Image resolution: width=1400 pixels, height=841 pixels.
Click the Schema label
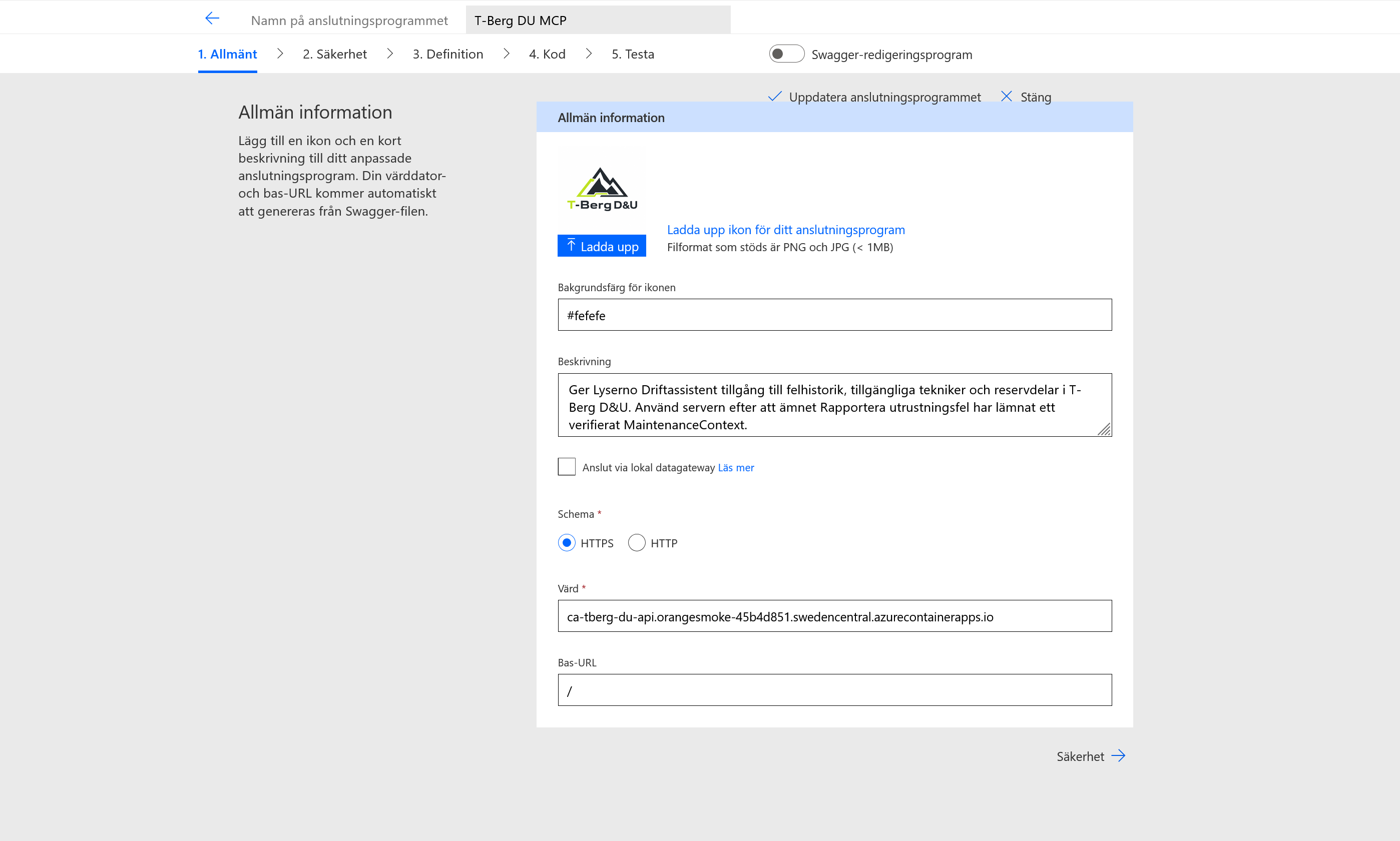[576, 514]
